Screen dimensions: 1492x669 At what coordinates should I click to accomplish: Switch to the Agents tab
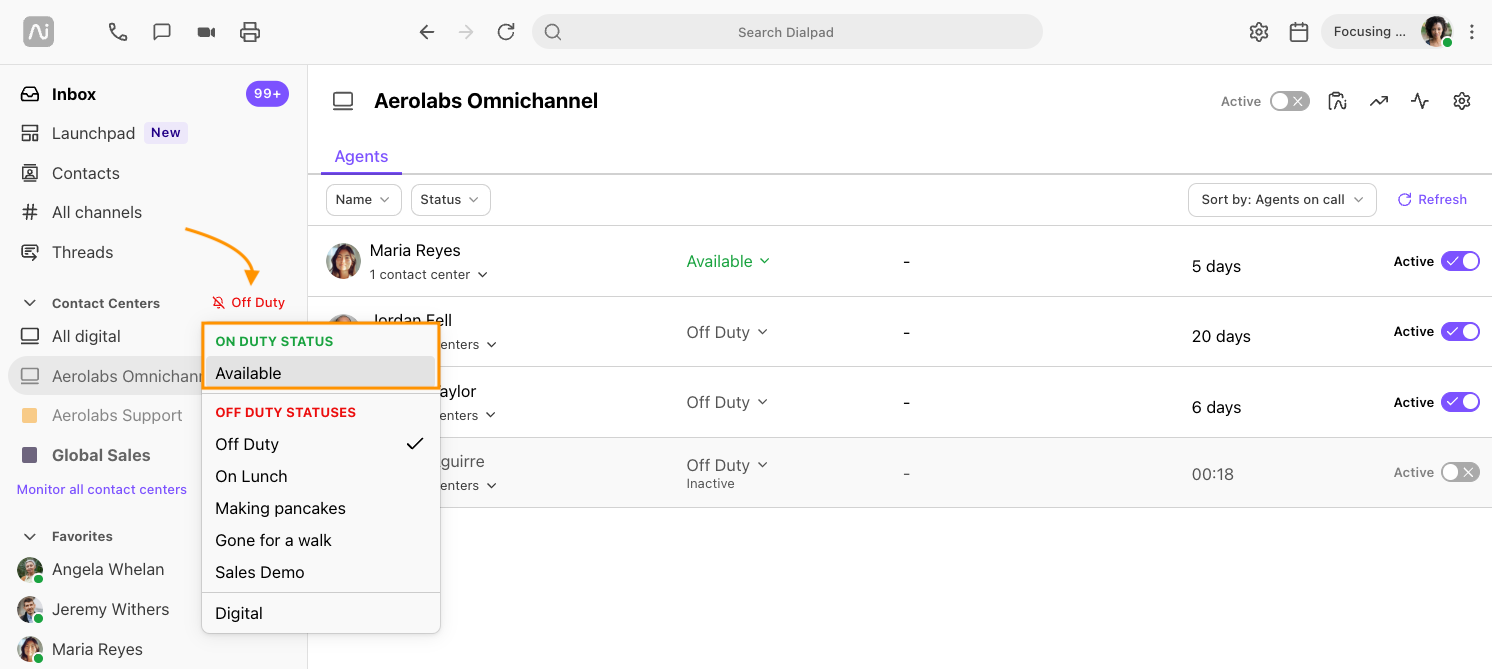pyautogui.click(x=361, y=157)
